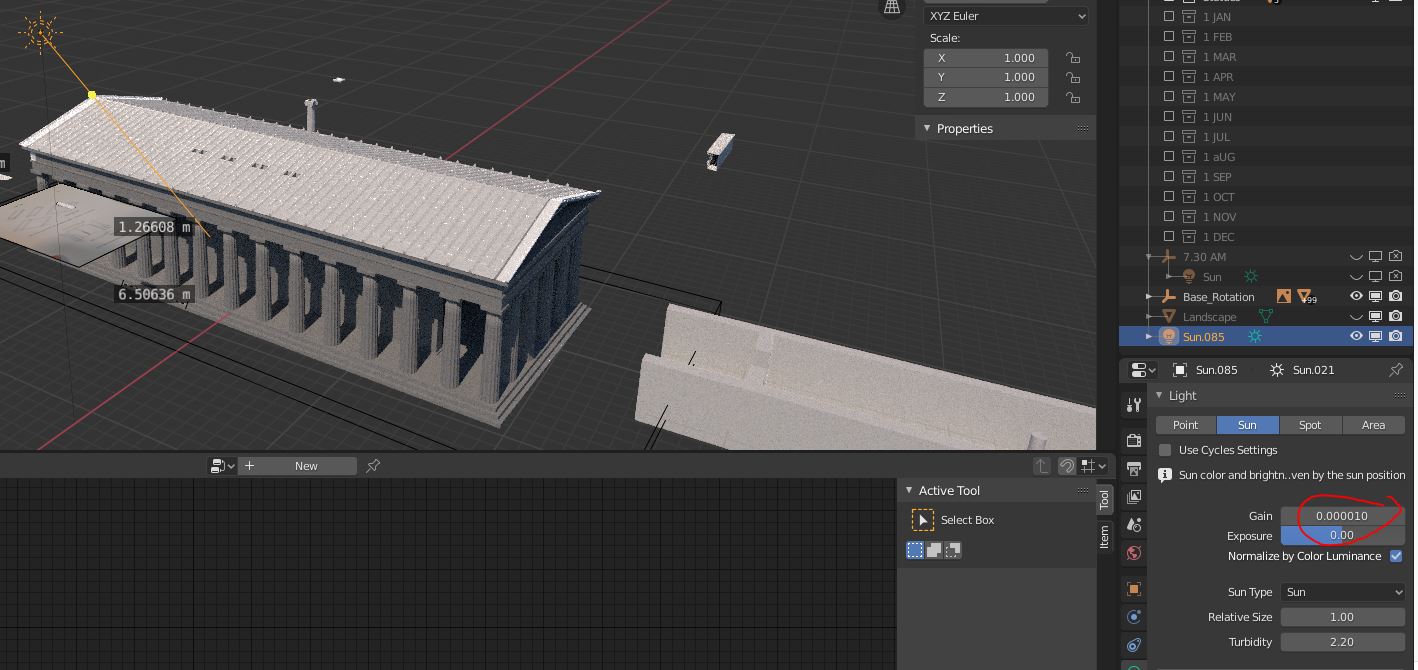Switch to the Item sidebar tab
This screenshot has width=1418, height=670.
(x=1104, y=537)
